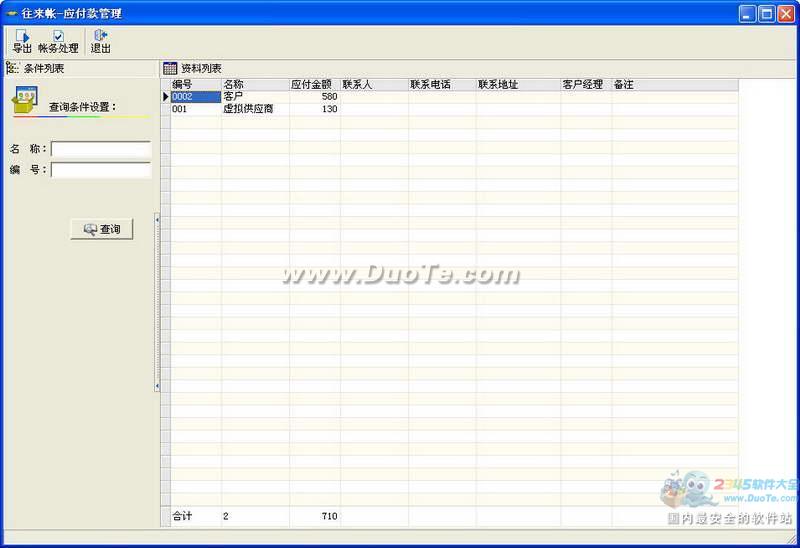Focus the 编号 input field
This screenshot has width=800, height=548.
point(100,170)
